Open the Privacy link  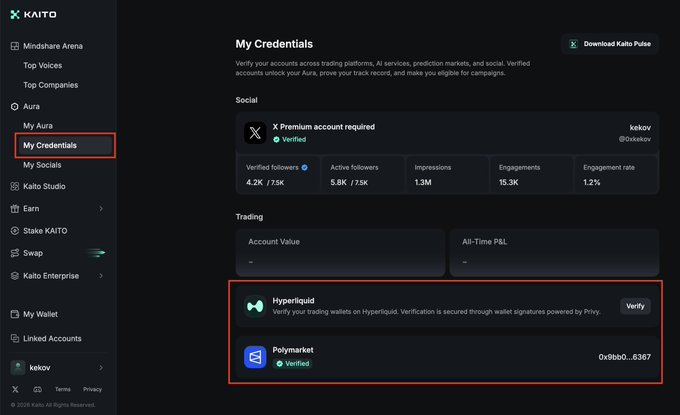pos(92,389)
